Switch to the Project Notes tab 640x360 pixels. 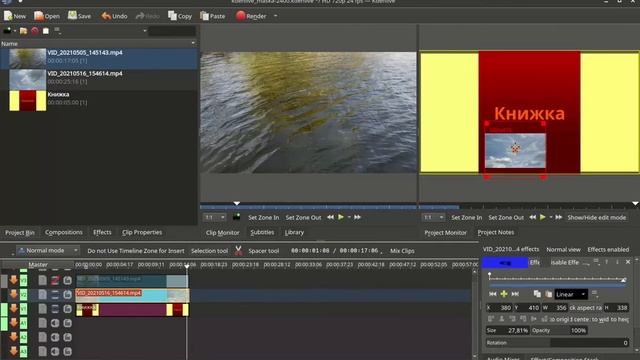(496, 232)
